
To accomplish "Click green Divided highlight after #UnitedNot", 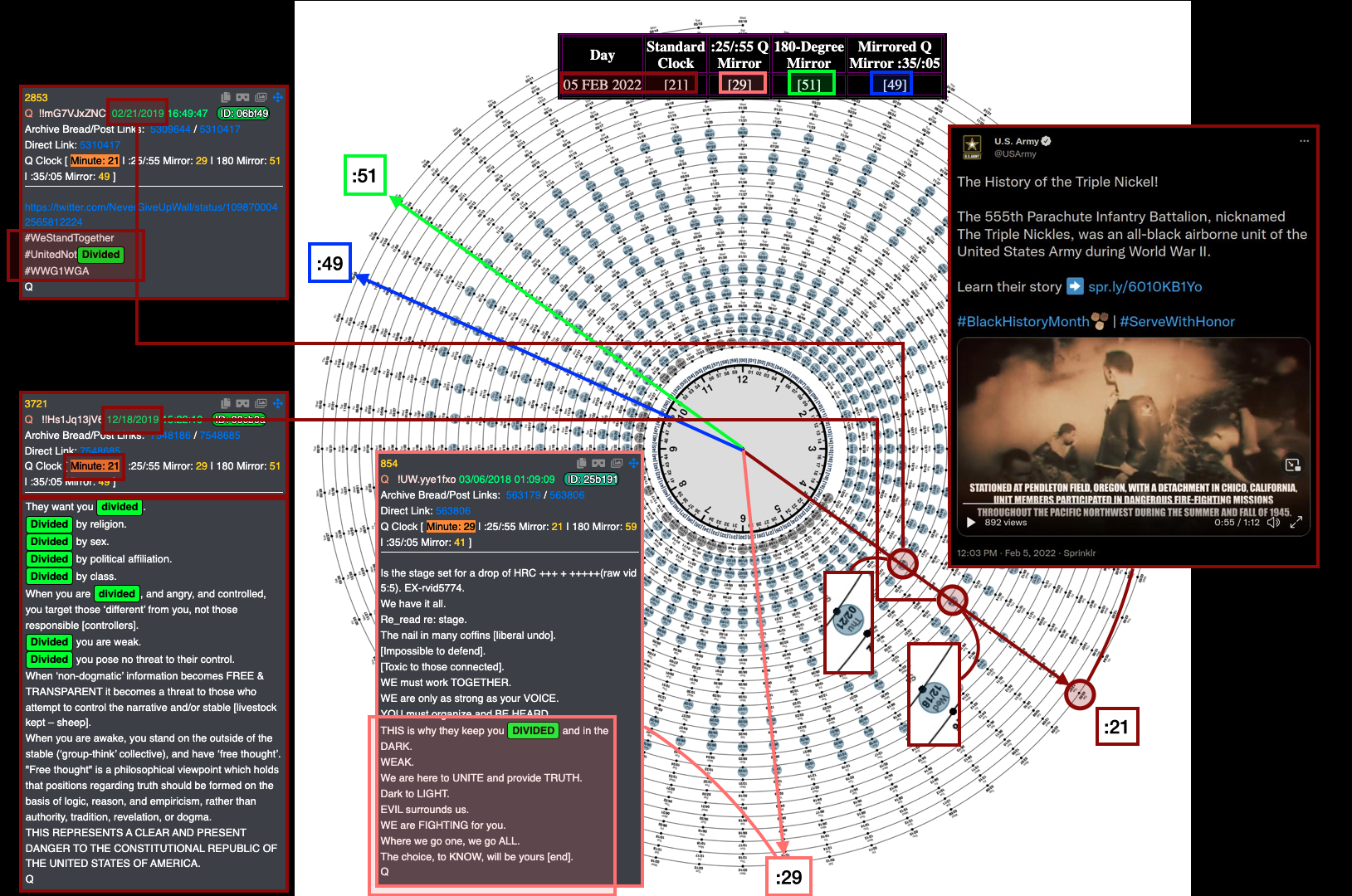I will (101, 255).
